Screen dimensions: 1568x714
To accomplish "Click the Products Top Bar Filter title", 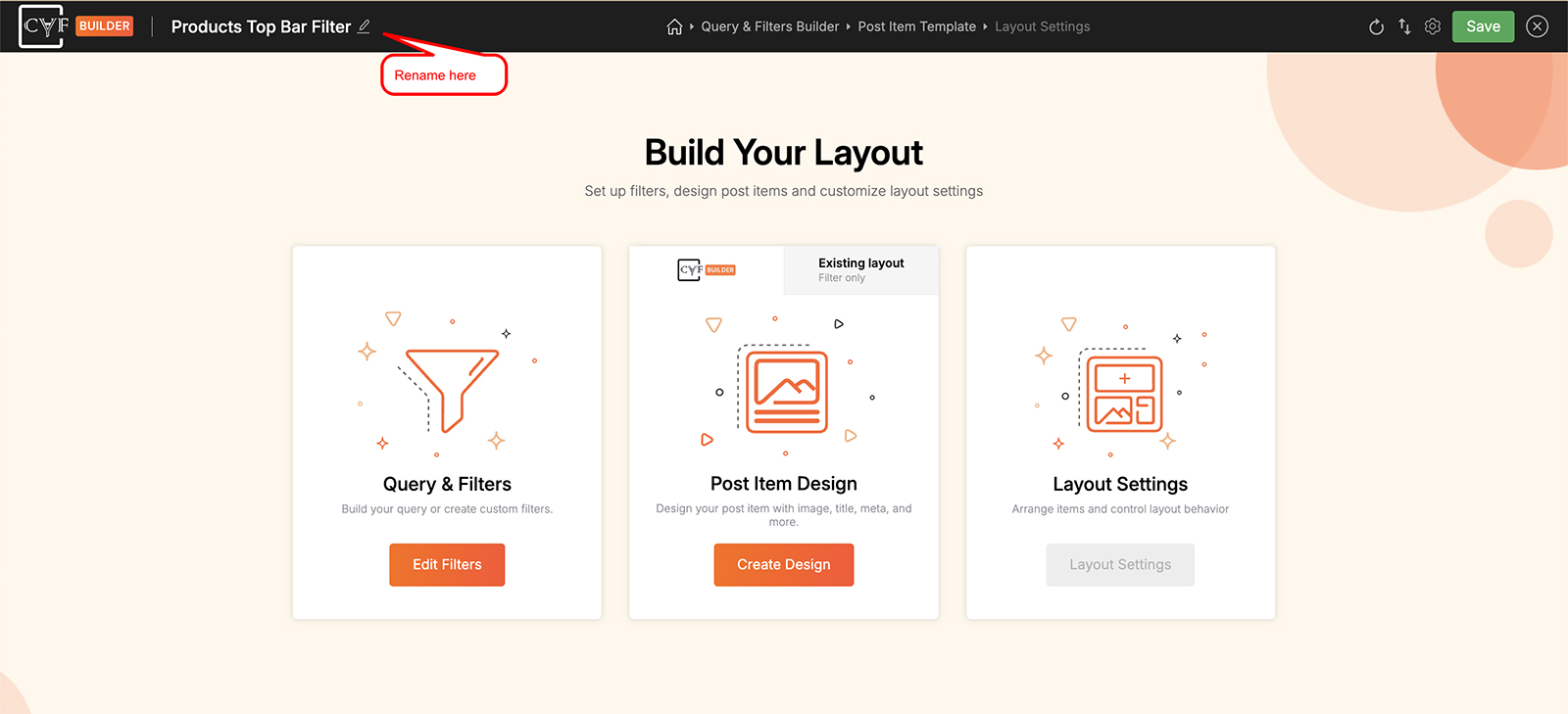I will tap(261, 26).
